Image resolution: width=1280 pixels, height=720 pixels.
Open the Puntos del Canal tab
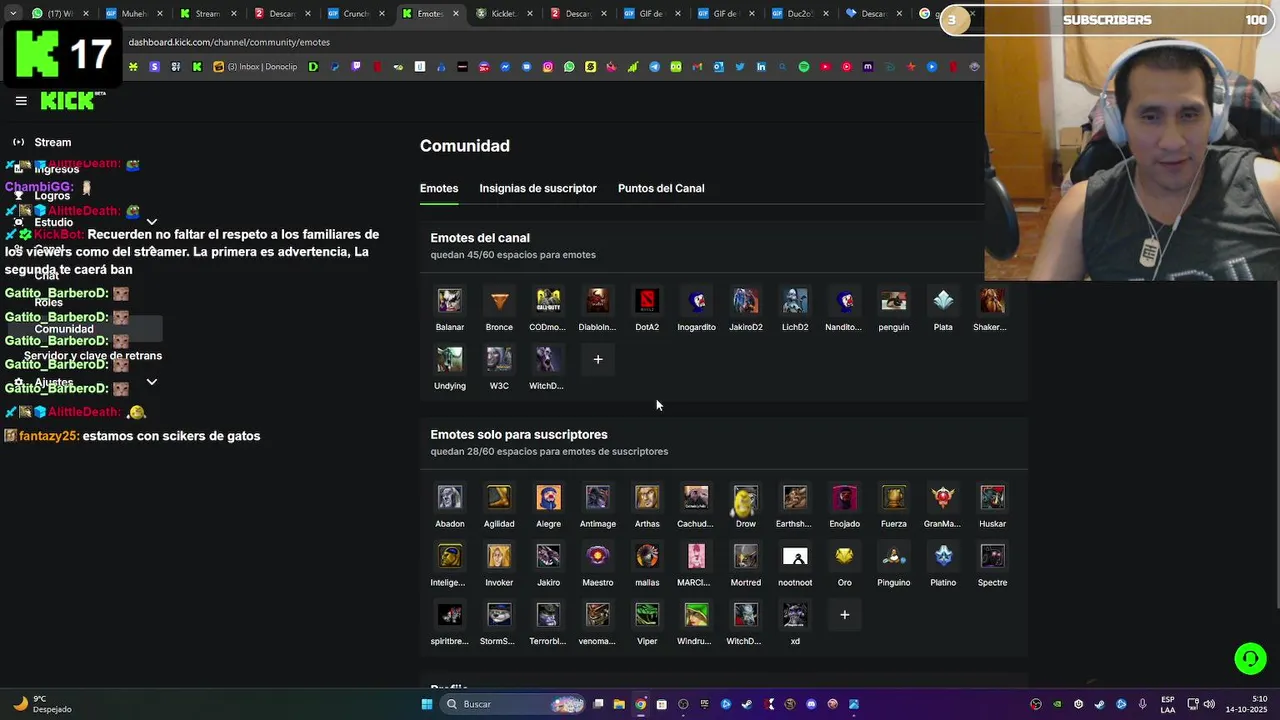point(661,188)
